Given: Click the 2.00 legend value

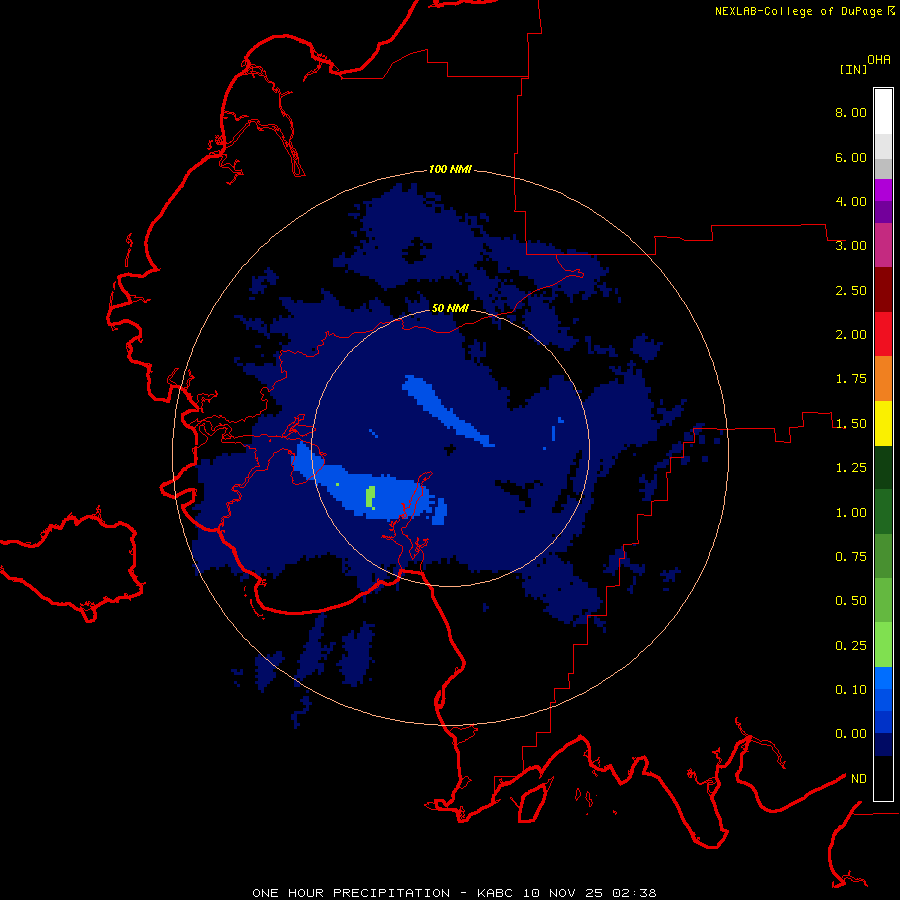Looking at the screenshot, I should click(x=851, y=335).
